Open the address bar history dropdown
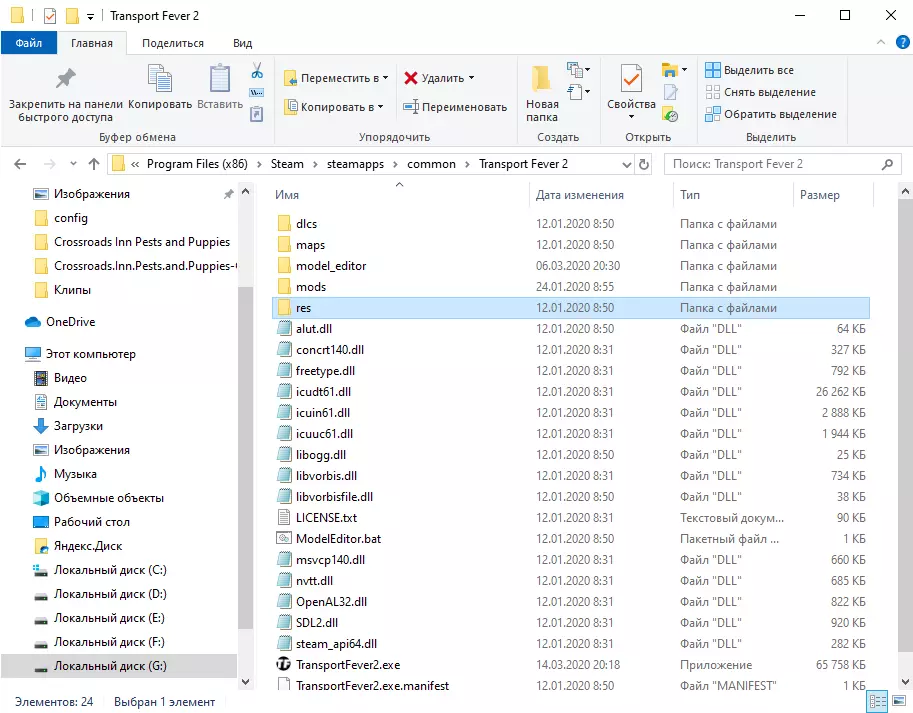This screenshot has height=713, width=913. coord(627,164)
